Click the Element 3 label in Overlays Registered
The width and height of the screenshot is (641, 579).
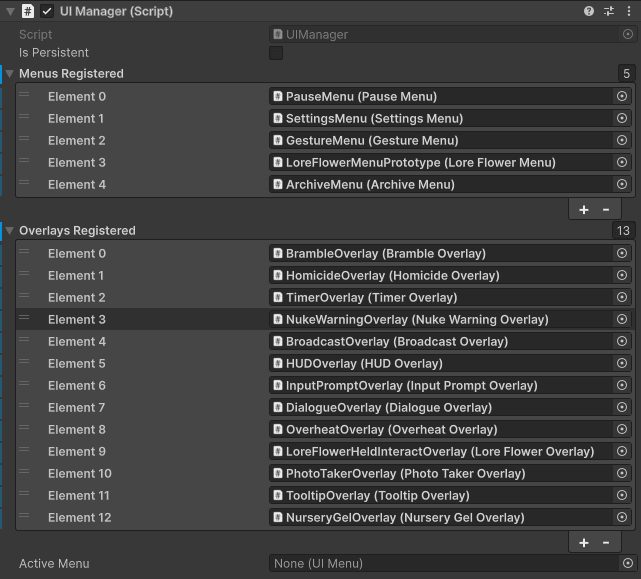coord(77,319)
